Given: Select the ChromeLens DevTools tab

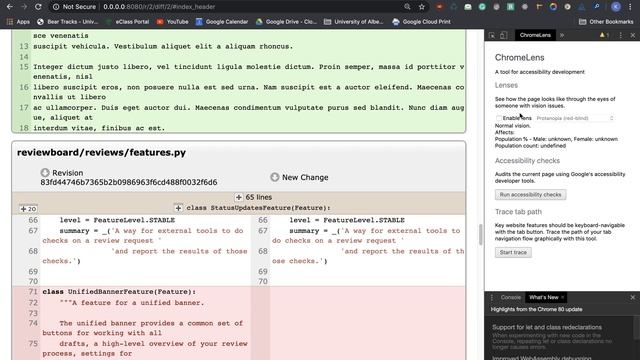Looking at the screenshot, I should coord(535,35).
